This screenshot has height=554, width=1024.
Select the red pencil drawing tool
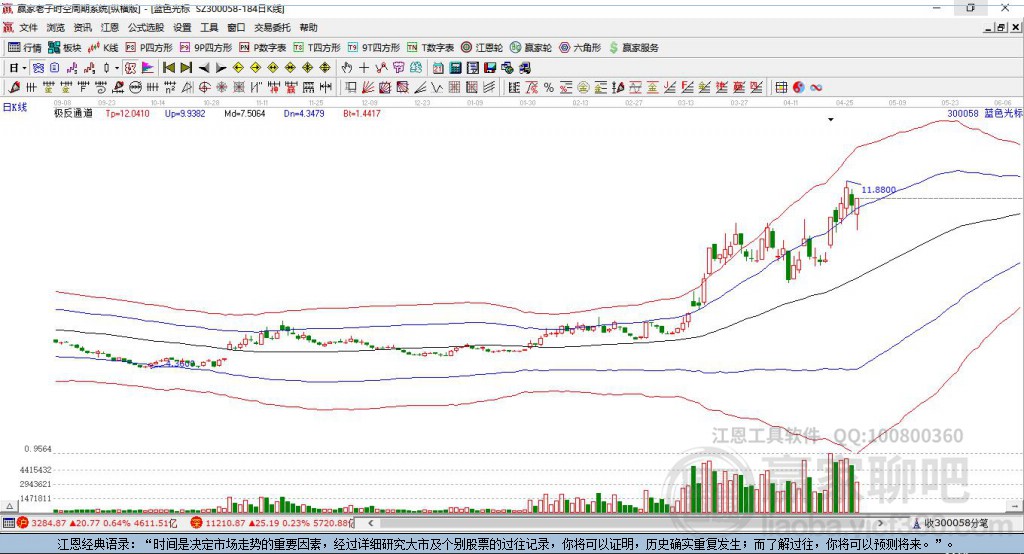click(14, 87)
